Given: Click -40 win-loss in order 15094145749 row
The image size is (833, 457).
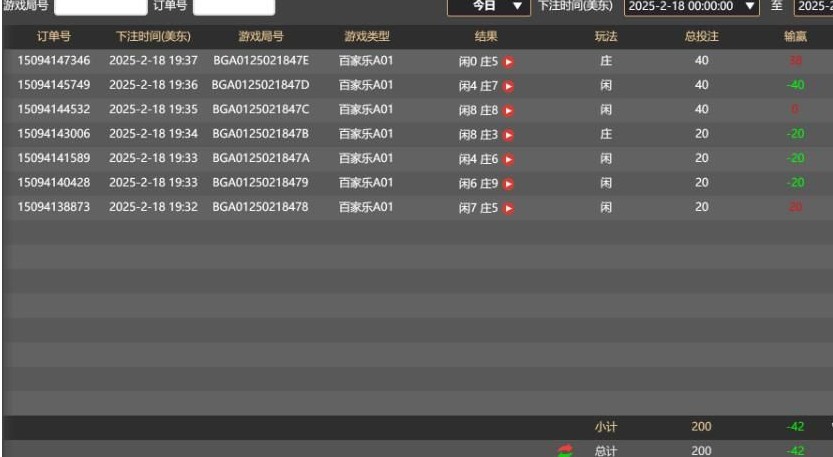Looking at the screenshot, I should coord(795,85).
